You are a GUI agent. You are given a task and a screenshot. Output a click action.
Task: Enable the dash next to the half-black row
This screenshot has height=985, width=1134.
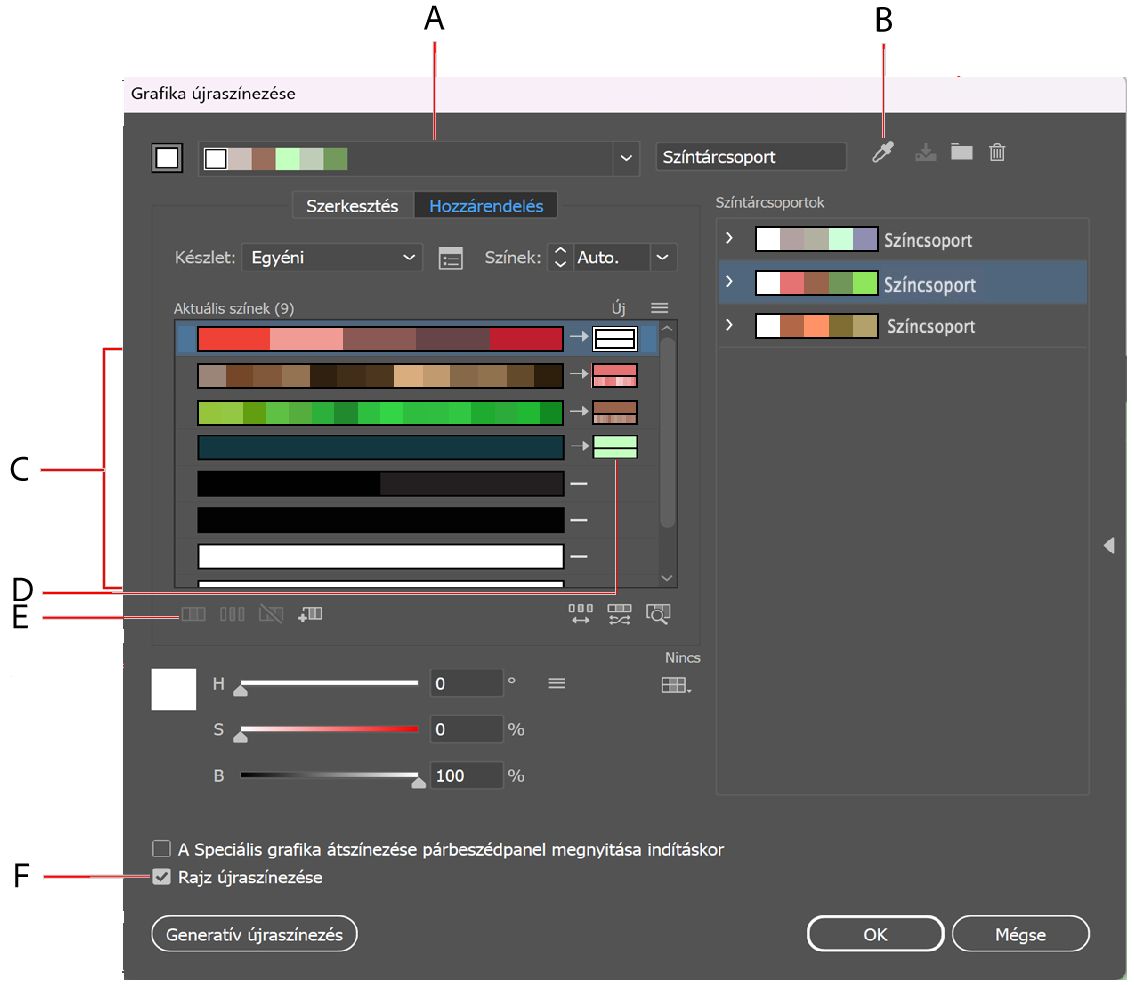[x=579, y=483]
